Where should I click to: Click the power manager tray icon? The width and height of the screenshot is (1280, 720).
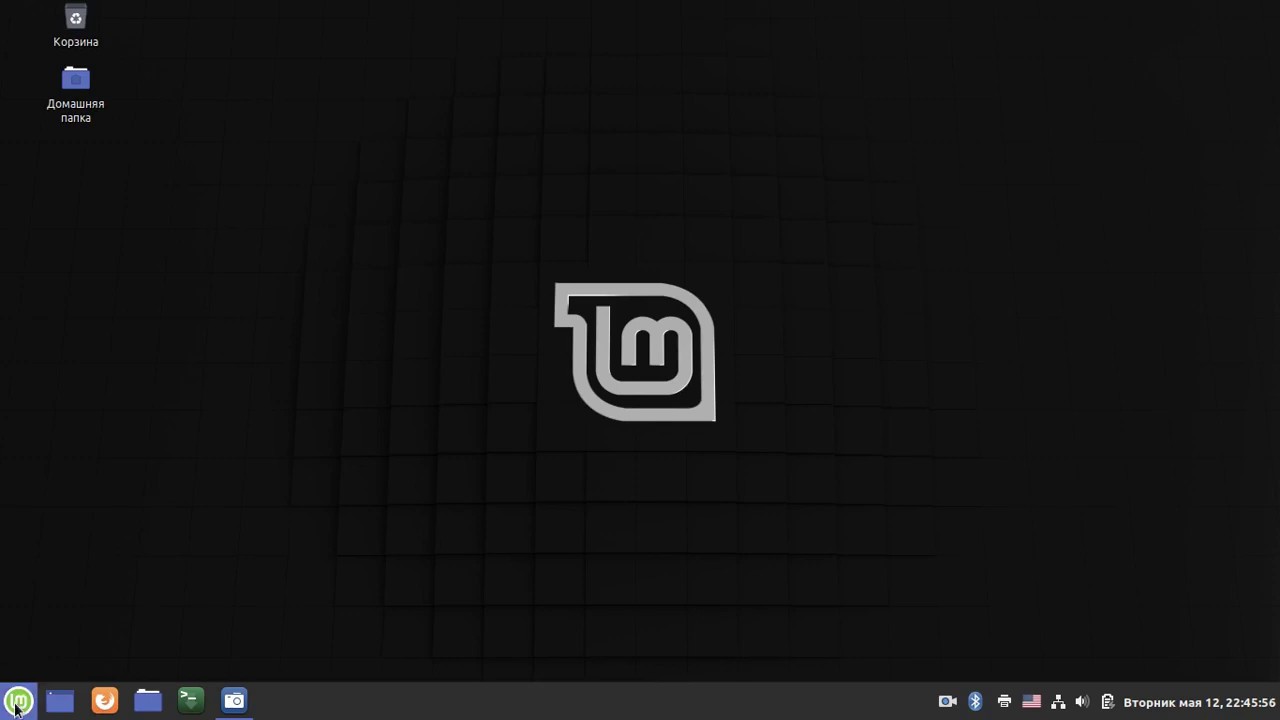pos(1107,702)
